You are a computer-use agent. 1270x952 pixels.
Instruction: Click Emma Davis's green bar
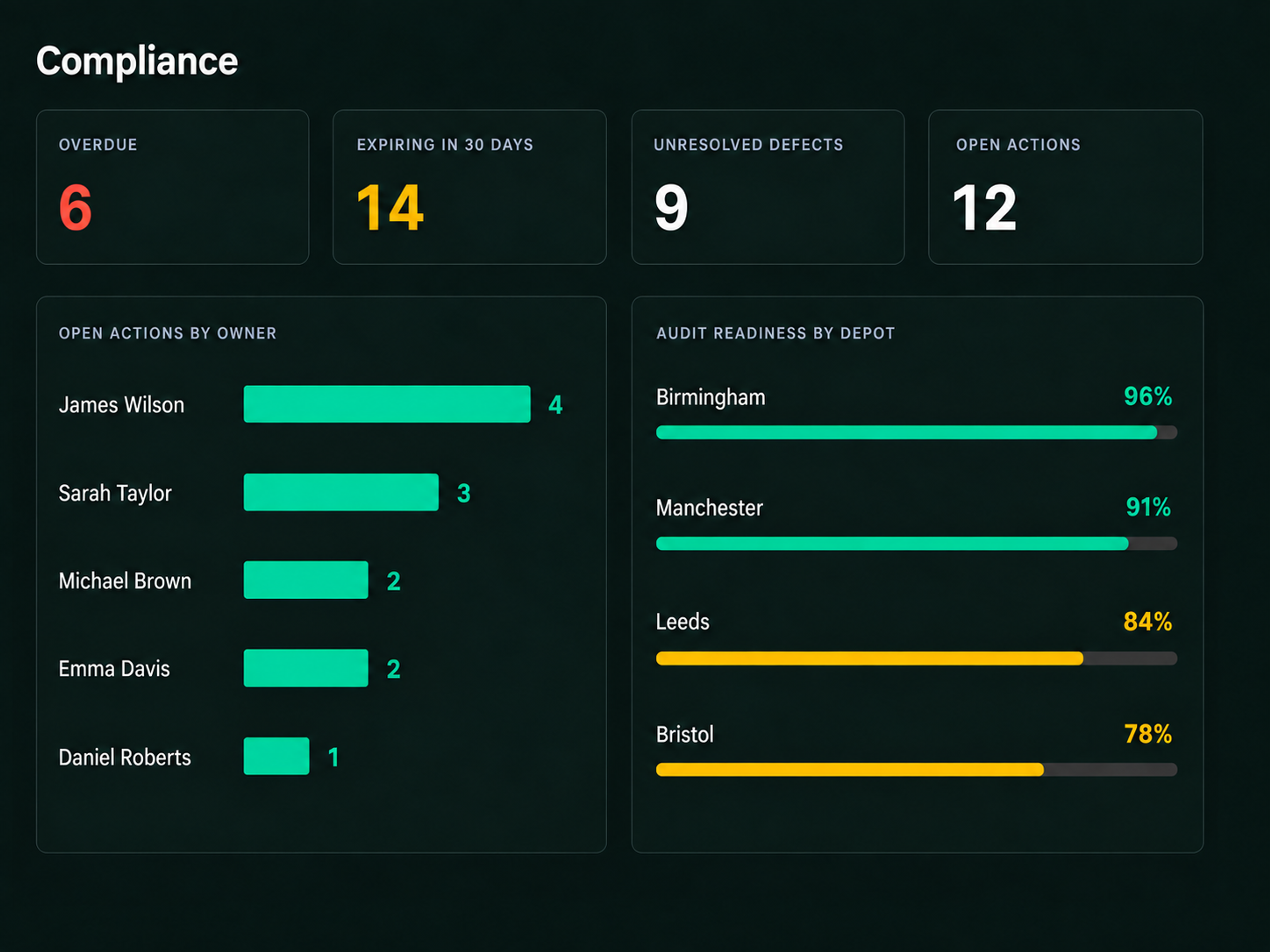pos(306,668)
